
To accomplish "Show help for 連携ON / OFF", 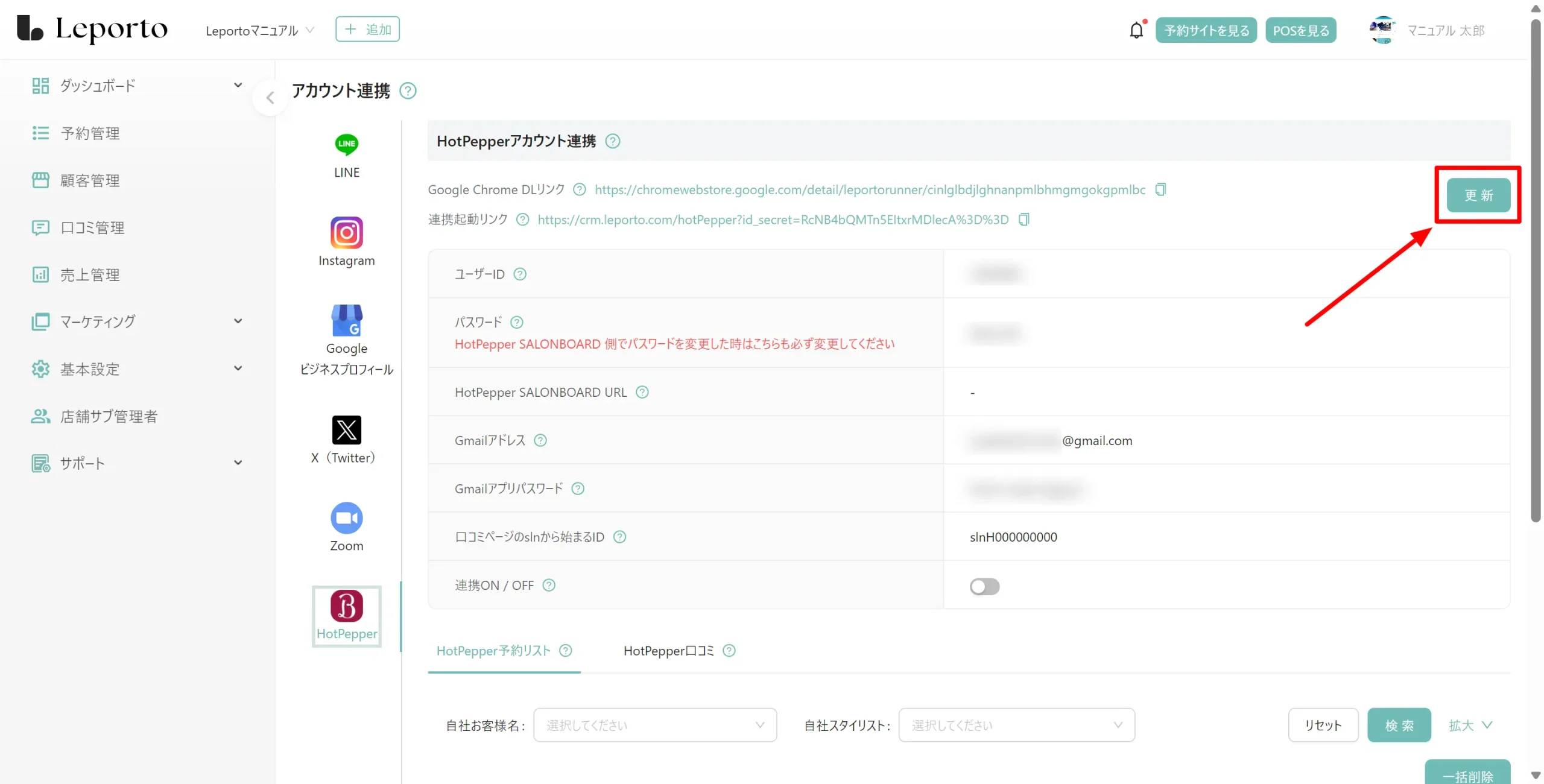I will click(x=549, y=585).
